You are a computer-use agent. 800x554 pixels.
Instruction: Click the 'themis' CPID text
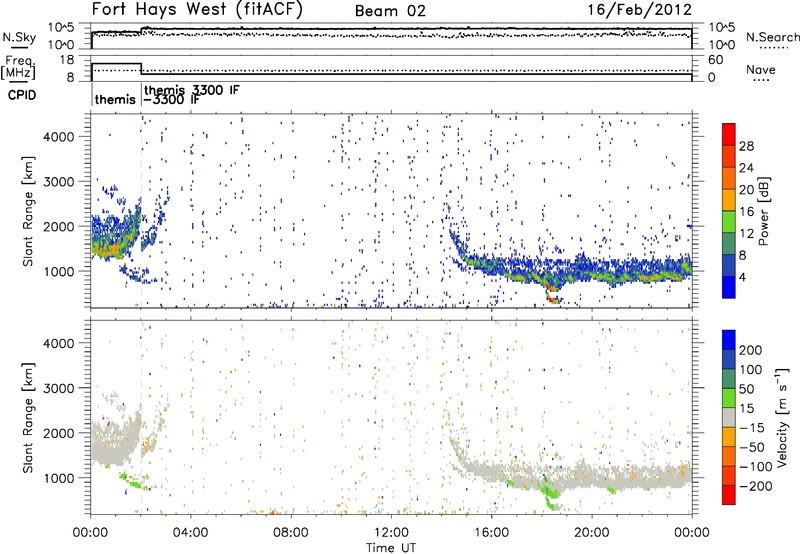115,99
